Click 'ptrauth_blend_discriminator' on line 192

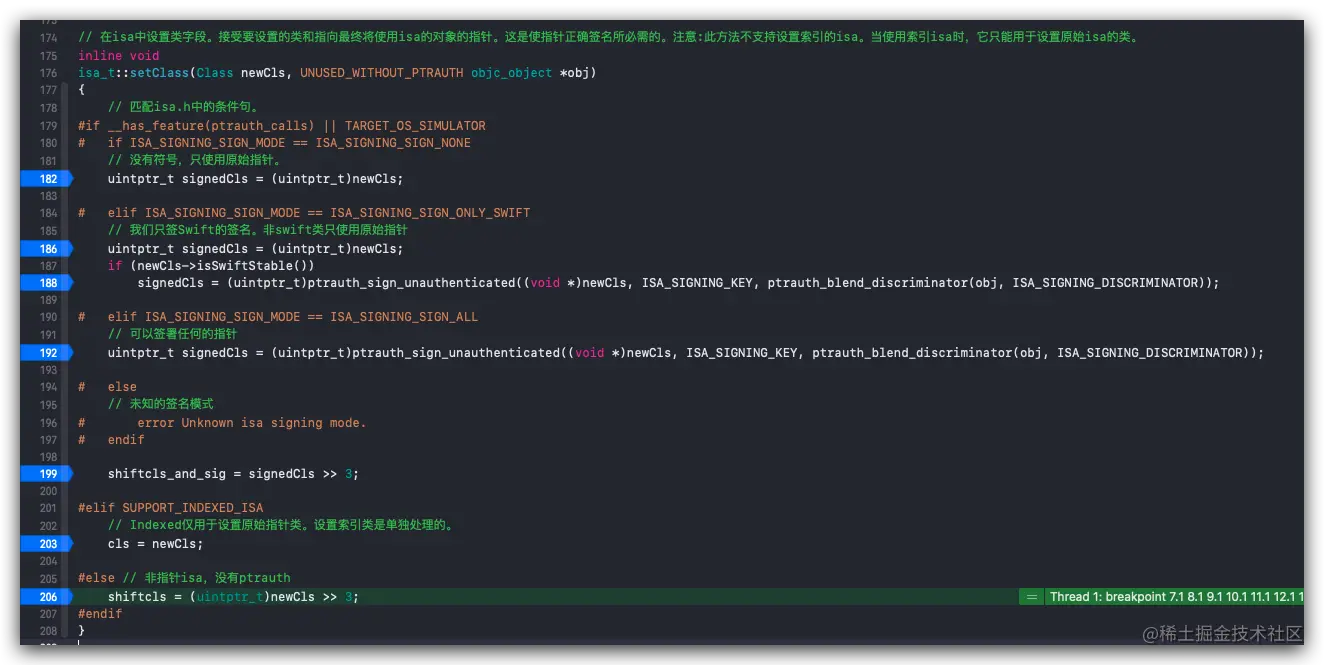click(911, 353)
